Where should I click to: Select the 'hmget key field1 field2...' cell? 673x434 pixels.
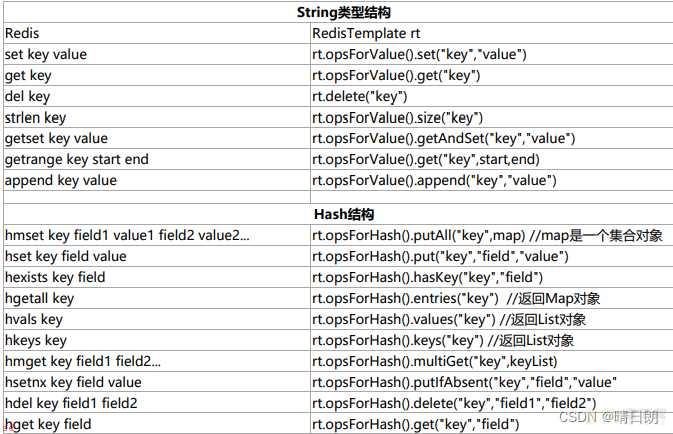(157, 361)
